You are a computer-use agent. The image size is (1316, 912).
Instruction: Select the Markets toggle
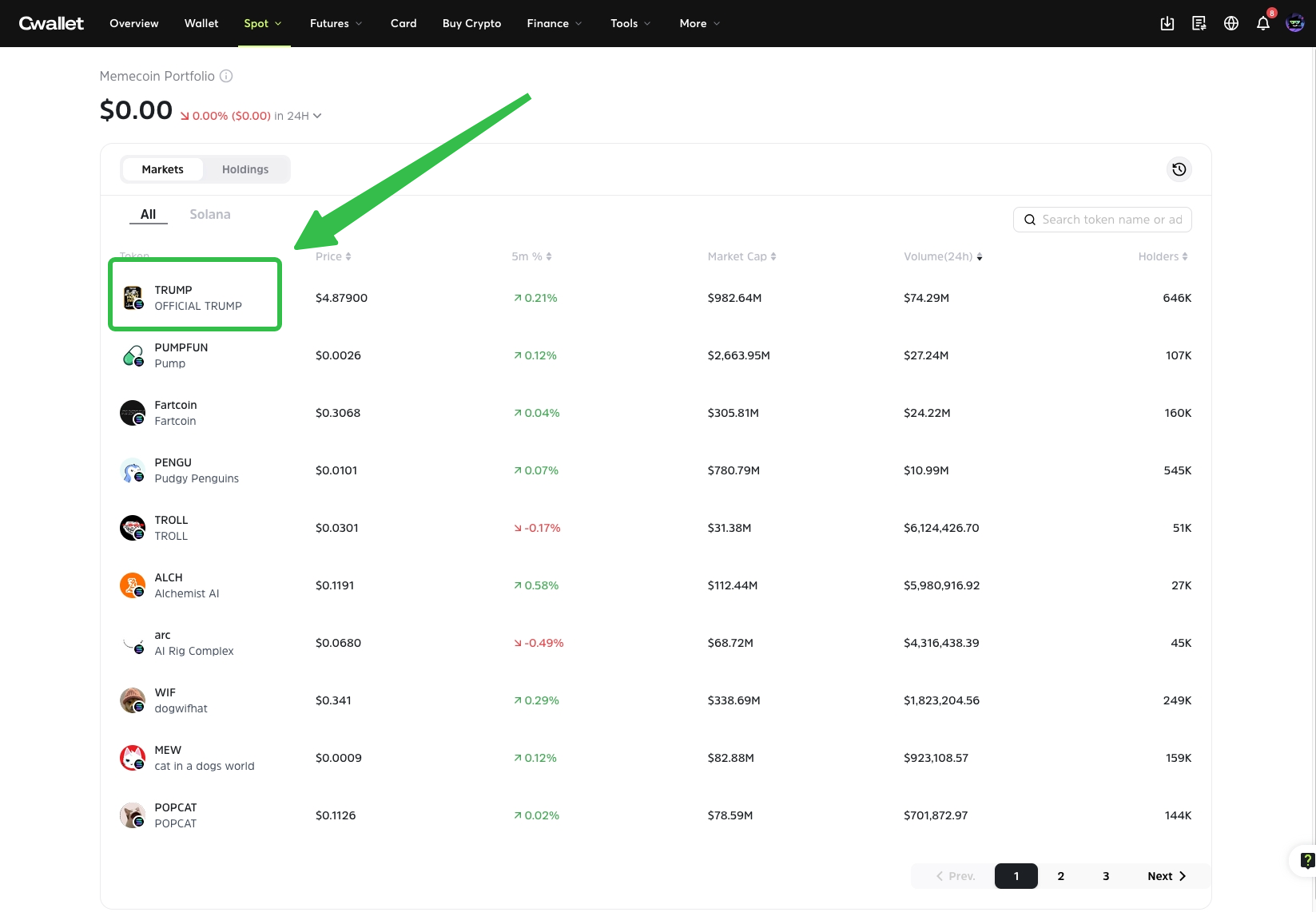point(162,169)
